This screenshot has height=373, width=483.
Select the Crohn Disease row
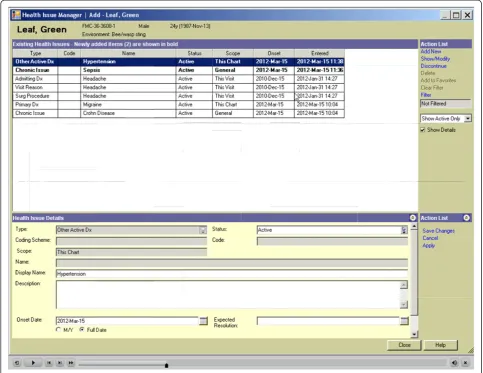pos(178,113)
